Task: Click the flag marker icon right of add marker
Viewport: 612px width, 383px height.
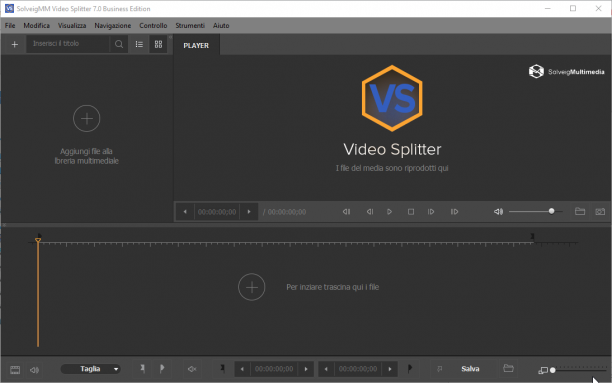Action: pos(162,368)
